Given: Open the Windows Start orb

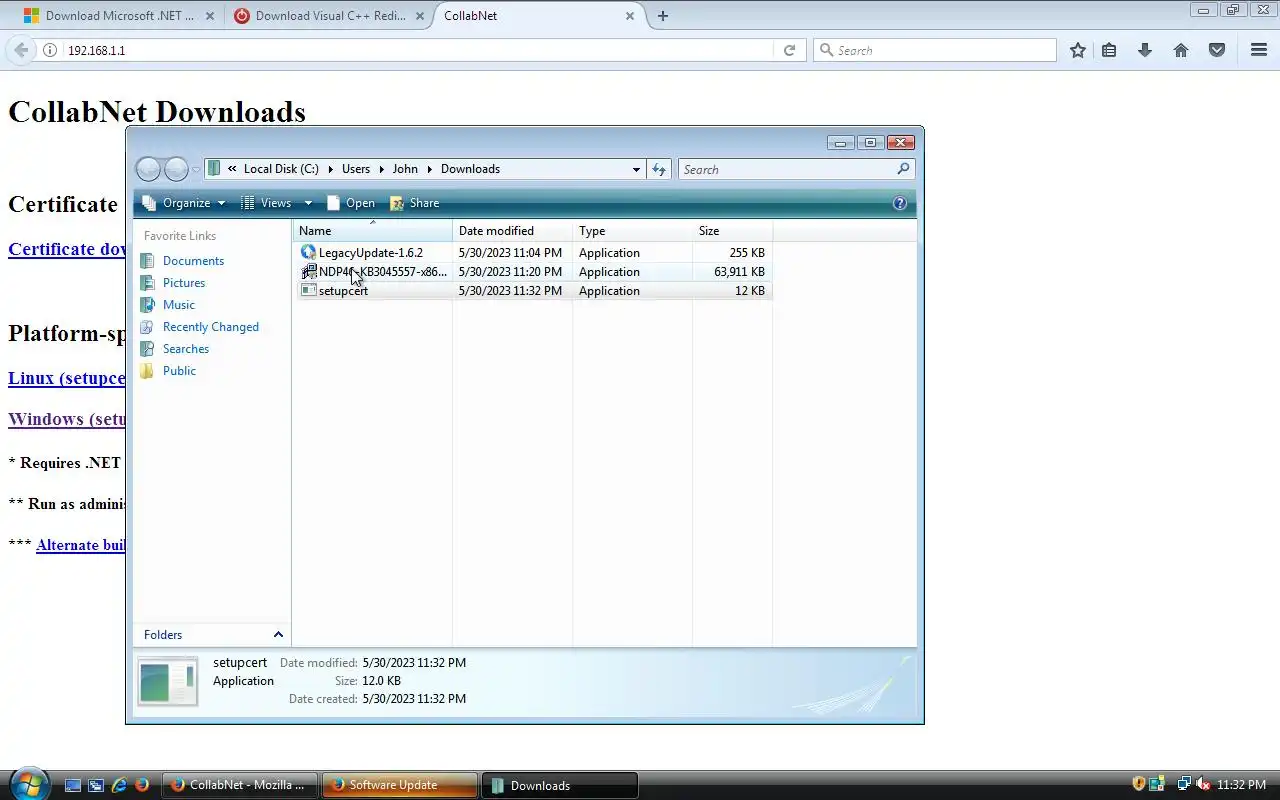Looking at the screenshot, I should coord(28,783).
